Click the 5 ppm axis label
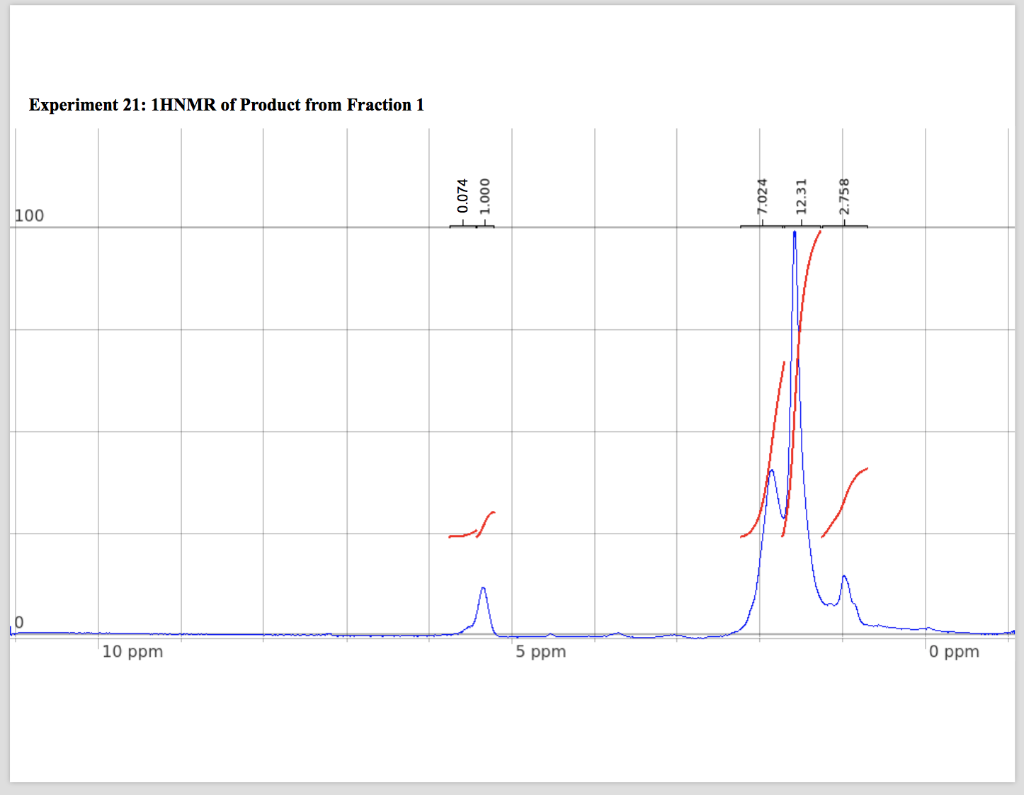 [x=542, y=651]
